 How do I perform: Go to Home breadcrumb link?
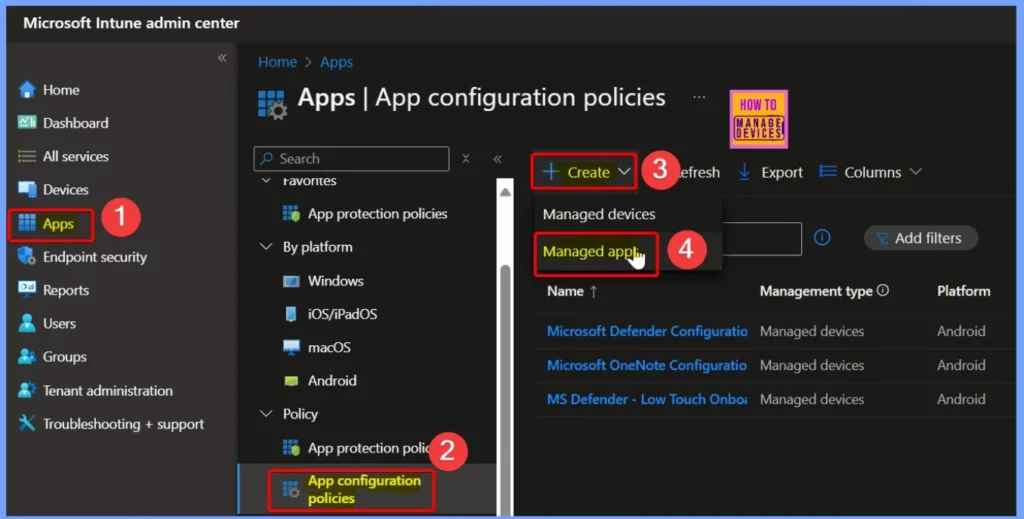click(278, 62)
